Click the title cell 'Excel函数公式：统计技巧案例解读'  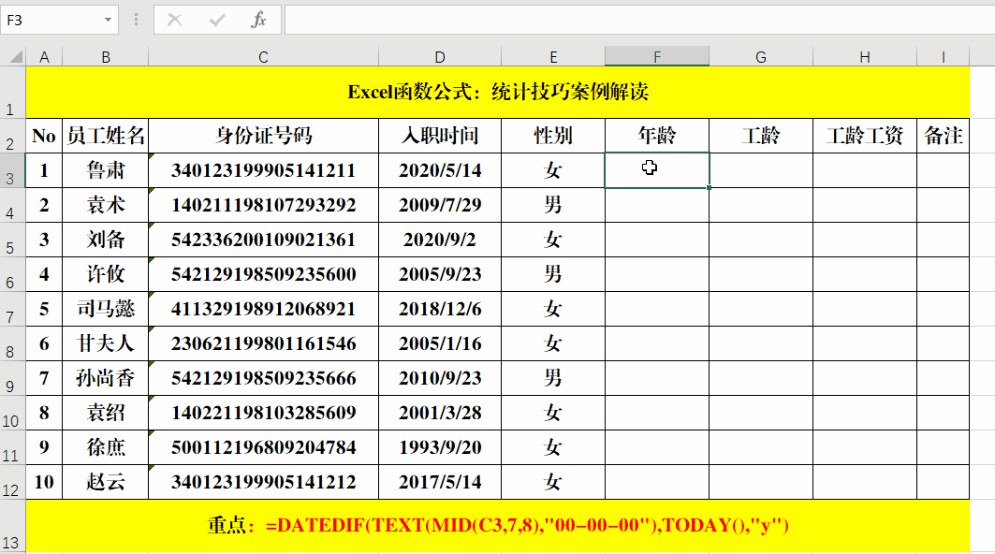pos(498,93)
